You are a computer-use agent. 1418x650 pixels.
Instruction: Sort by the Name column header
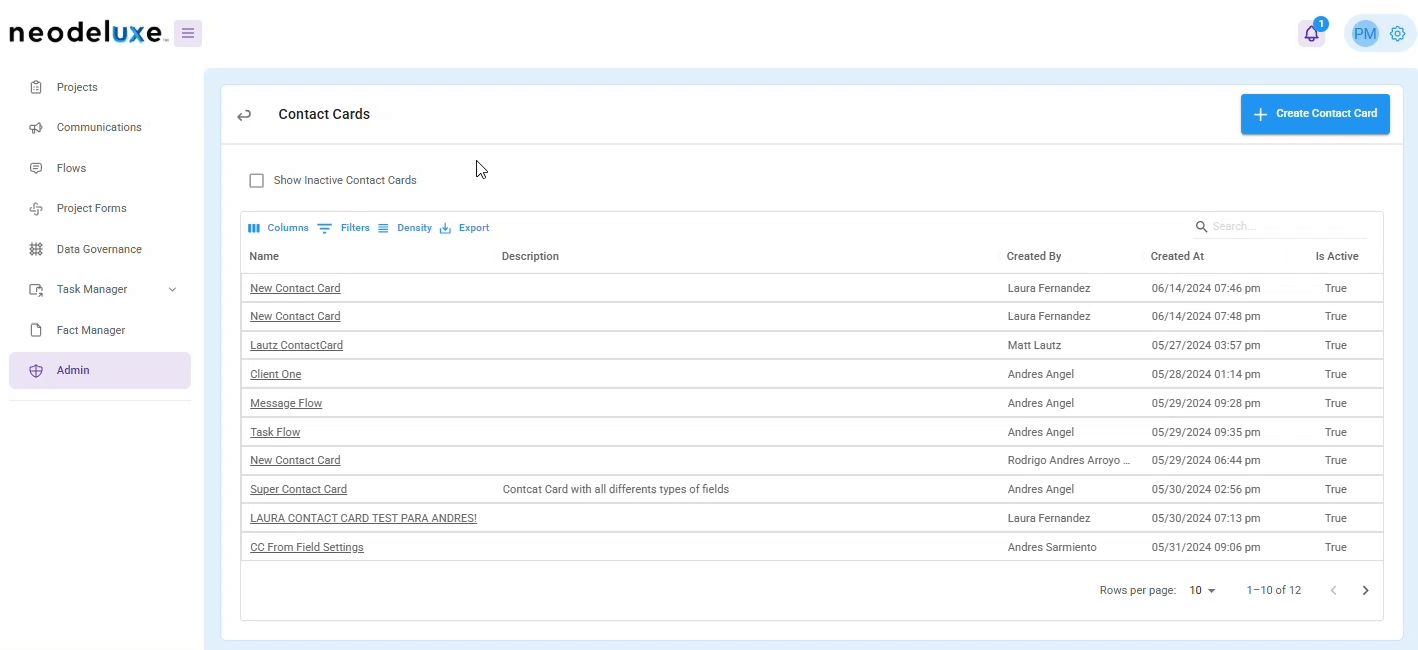[x=264, y=256]
